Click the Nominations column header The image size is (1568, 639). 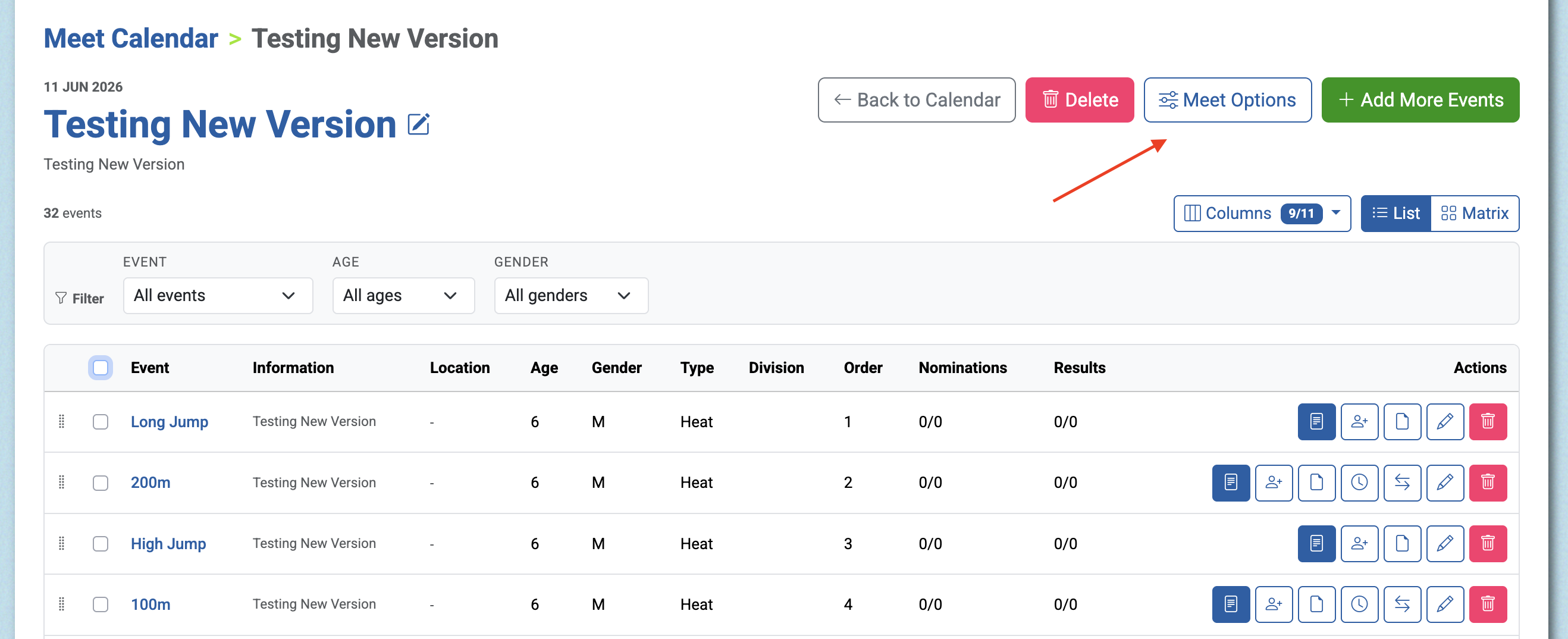click(962, 368)
